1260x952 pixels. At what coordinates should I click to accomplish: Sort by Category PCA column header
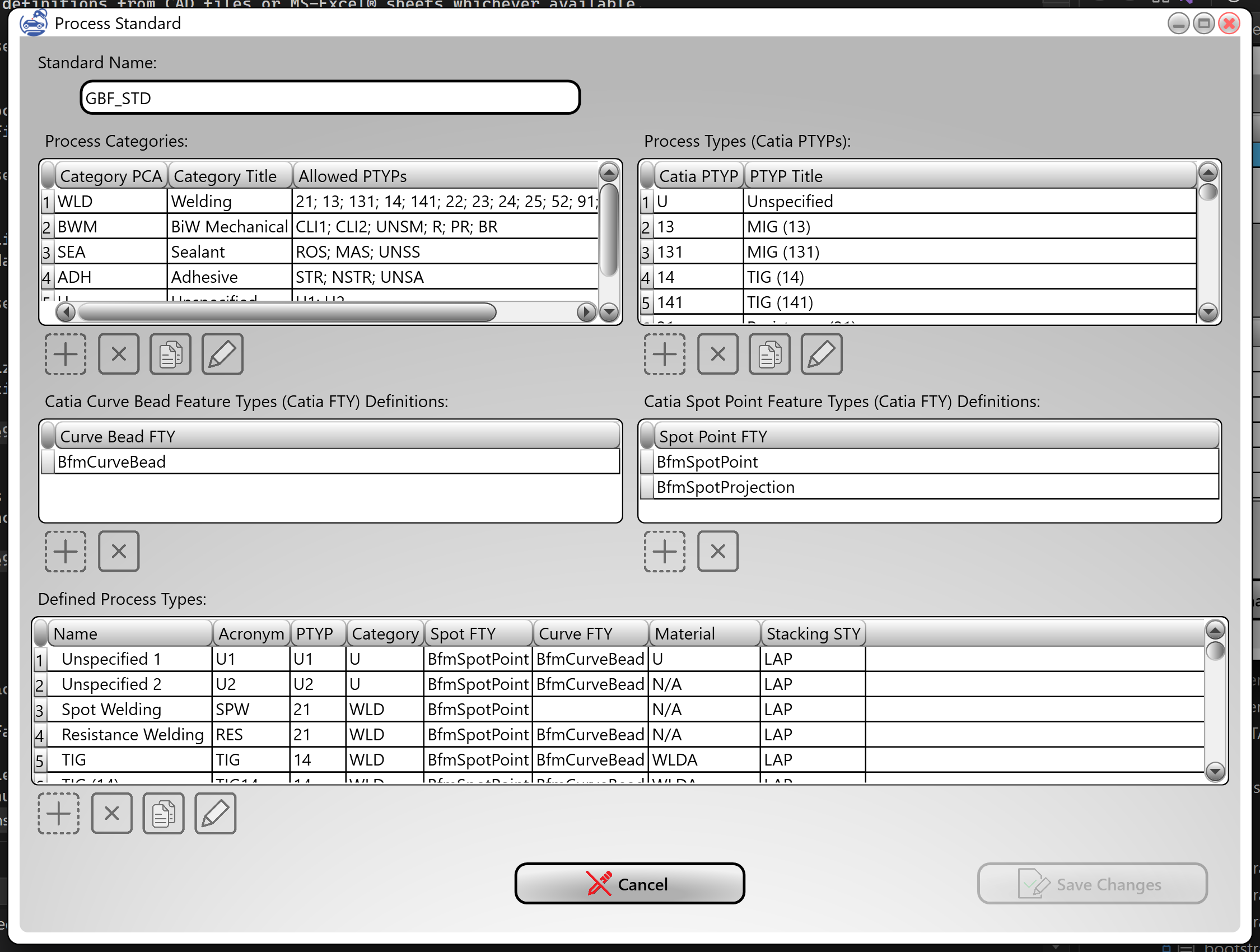point(111,175)
